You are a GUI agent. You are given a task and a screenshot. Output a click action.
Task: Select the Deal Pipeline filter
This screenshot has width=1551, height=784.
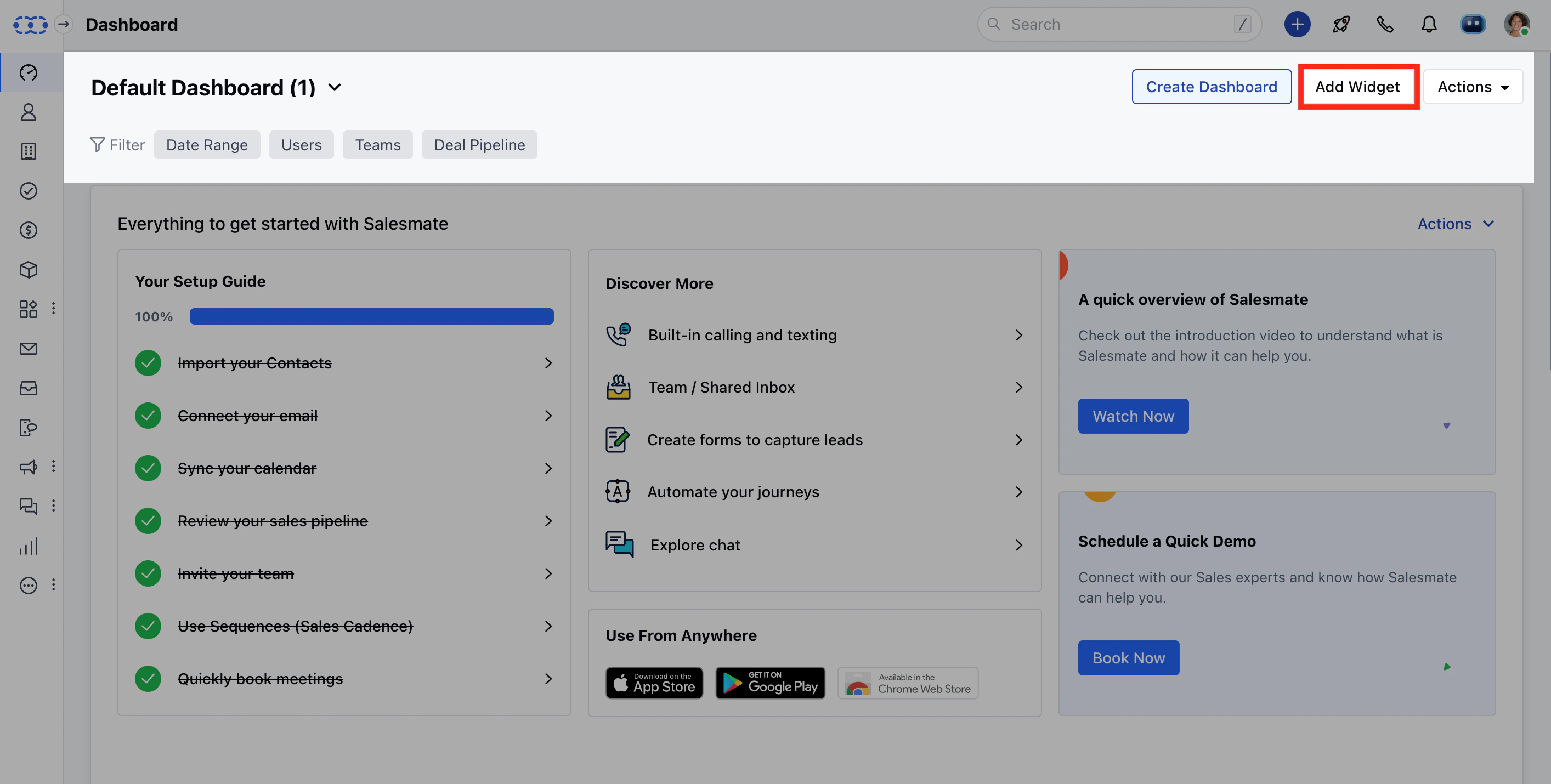[x=479, y=145]
